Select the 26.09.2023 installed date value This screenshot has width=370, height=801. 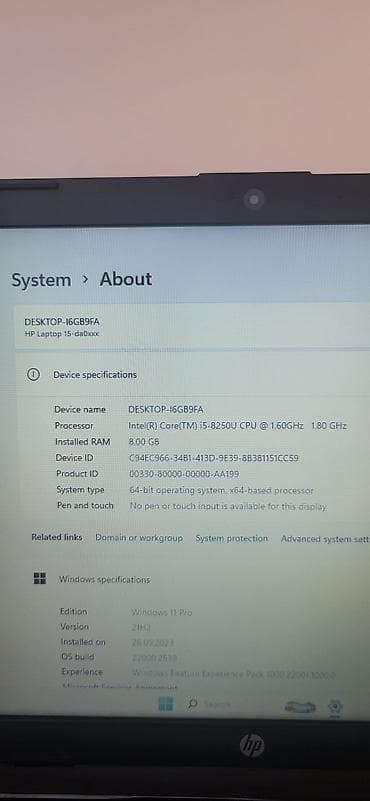[x=153, y=643]
